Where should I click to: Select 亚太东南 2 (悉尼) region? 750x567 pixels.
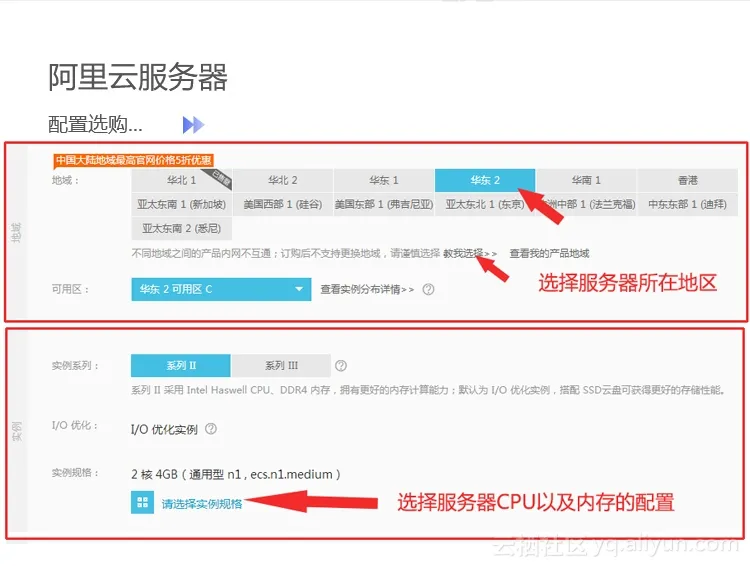(x=182, y=228)
